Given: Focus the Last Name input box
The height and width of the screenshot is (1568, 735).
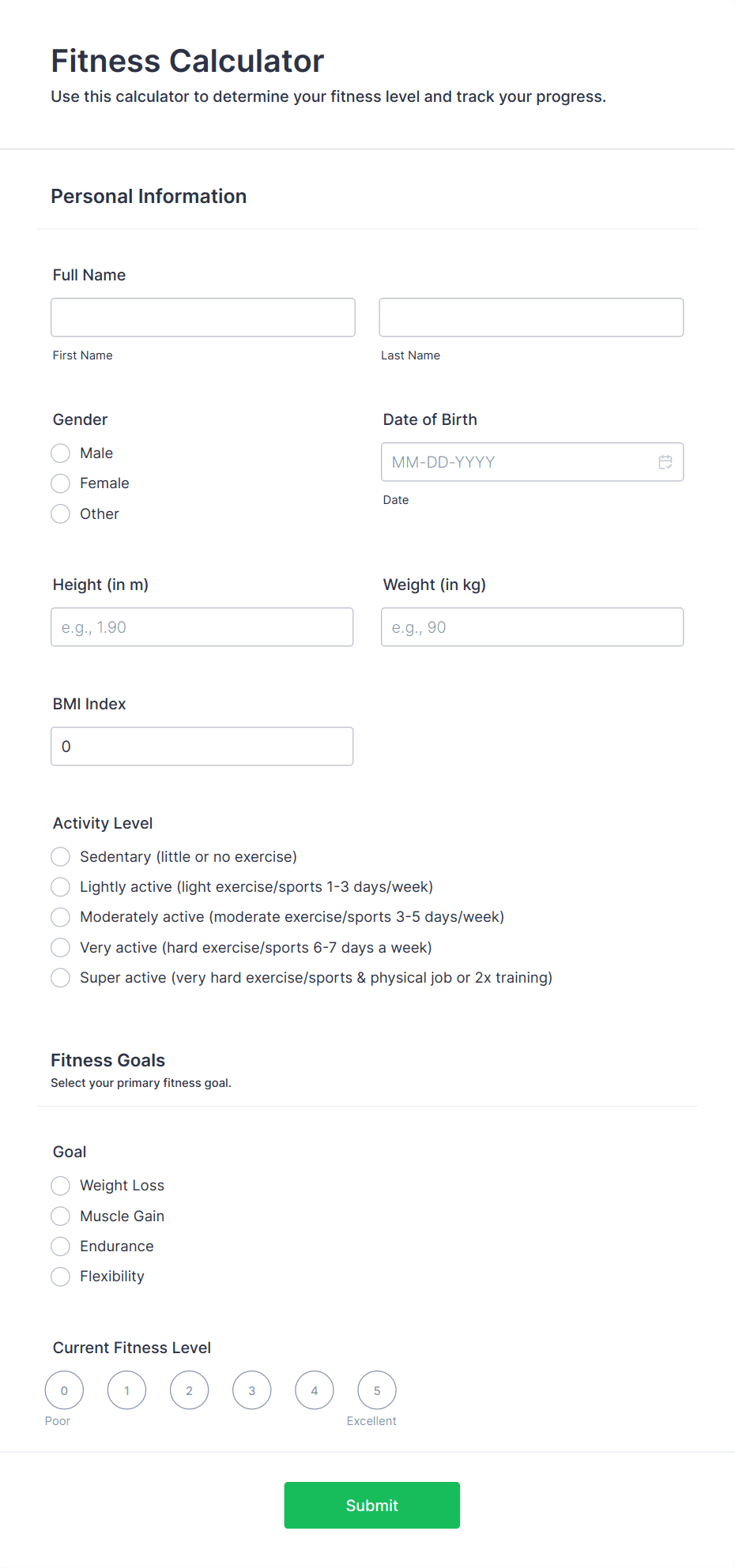Looking at the screenshot, I should [x=531, y=318].
